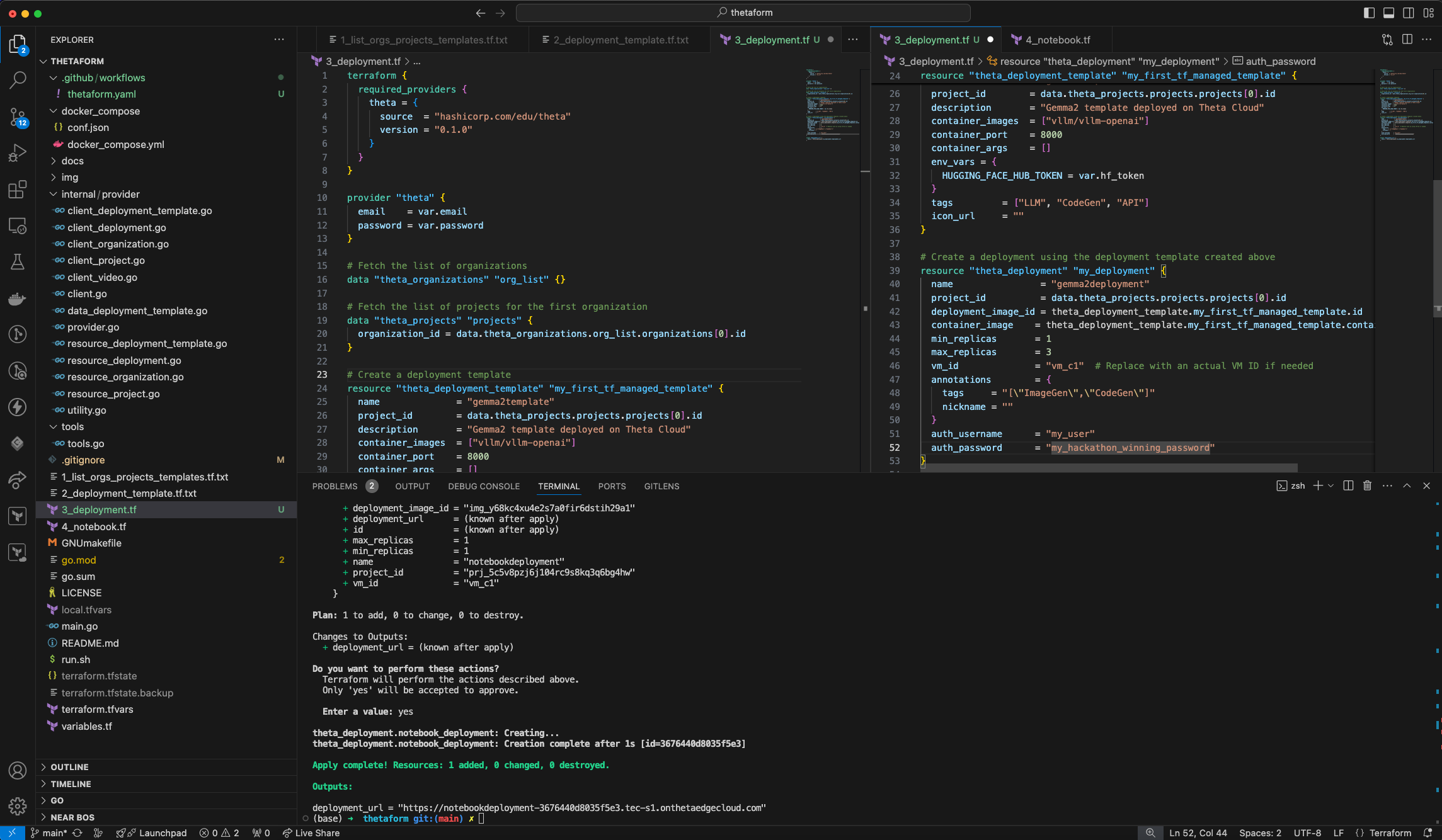Click the Kill Terminal trash icon
The width and height of the screenshot is (1442, 840).
(1367, 485)
